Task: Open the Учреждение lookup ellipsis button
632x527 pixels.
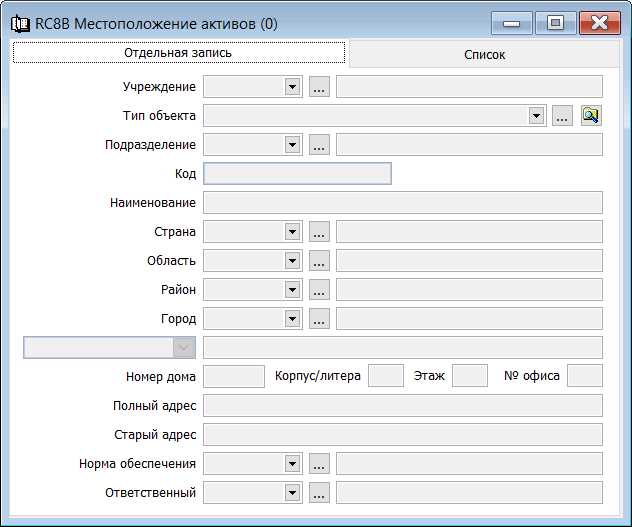Action: coord(319,87)
